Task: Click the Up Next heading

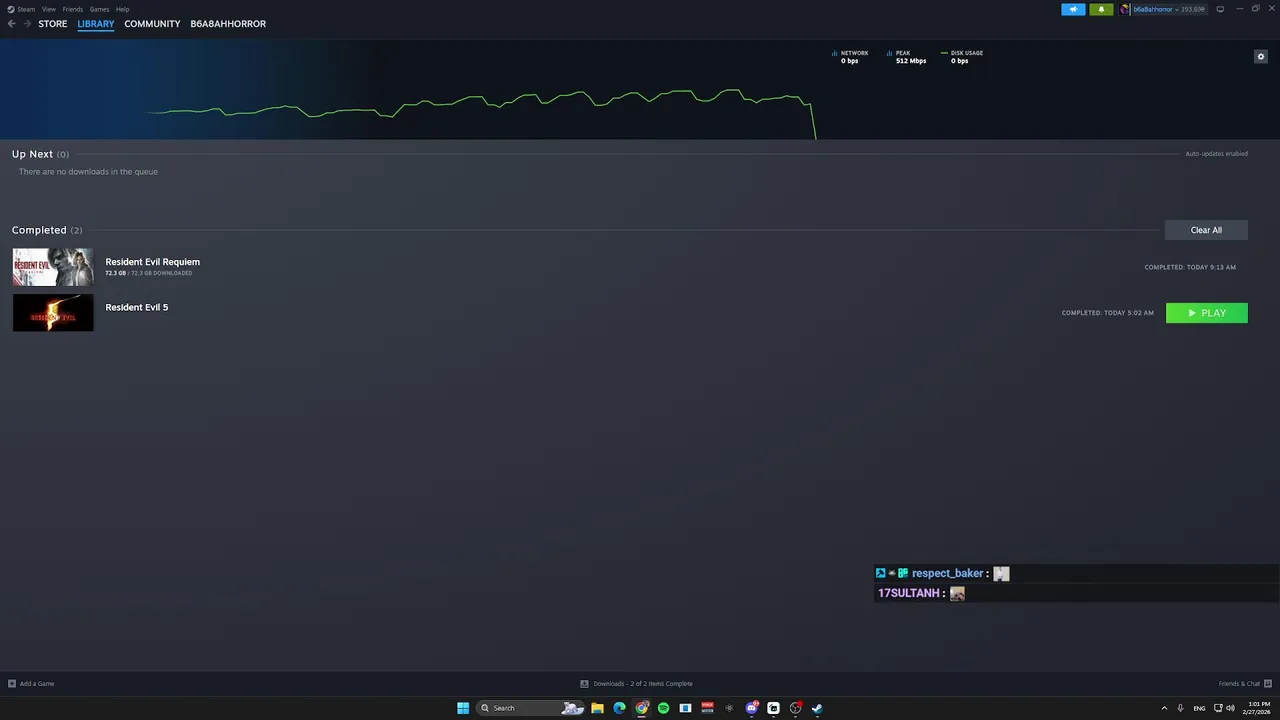Action: [32, 154]
